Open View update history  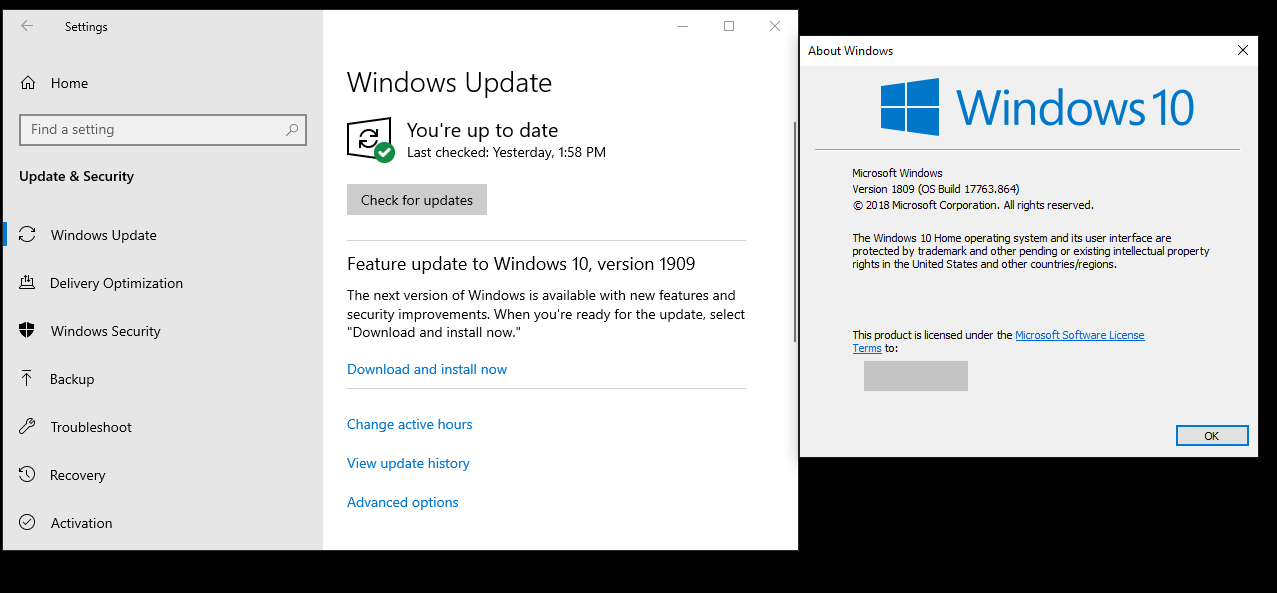(x=408, y=463)
